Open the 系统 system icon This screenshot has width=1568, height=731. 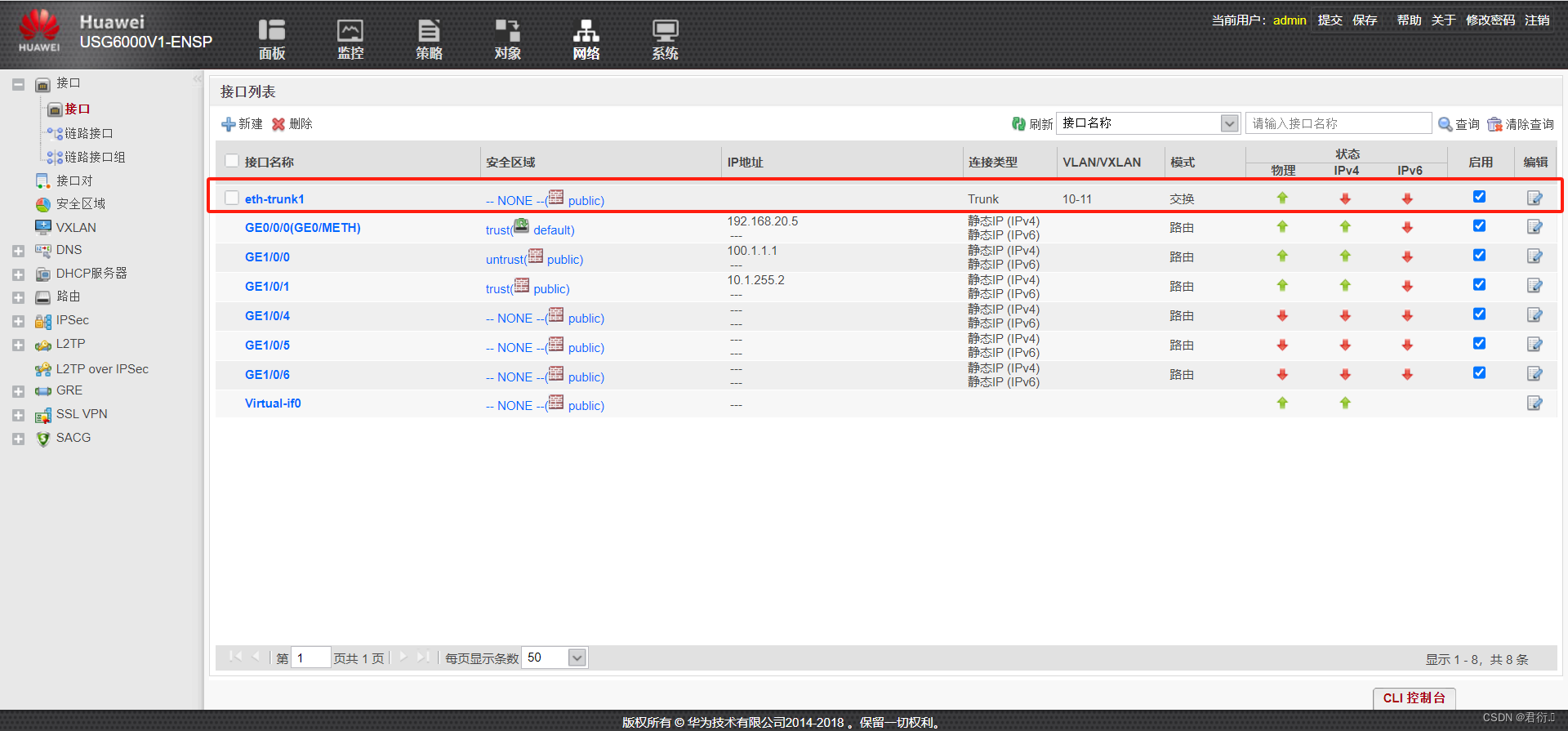[x=665, y=39]
